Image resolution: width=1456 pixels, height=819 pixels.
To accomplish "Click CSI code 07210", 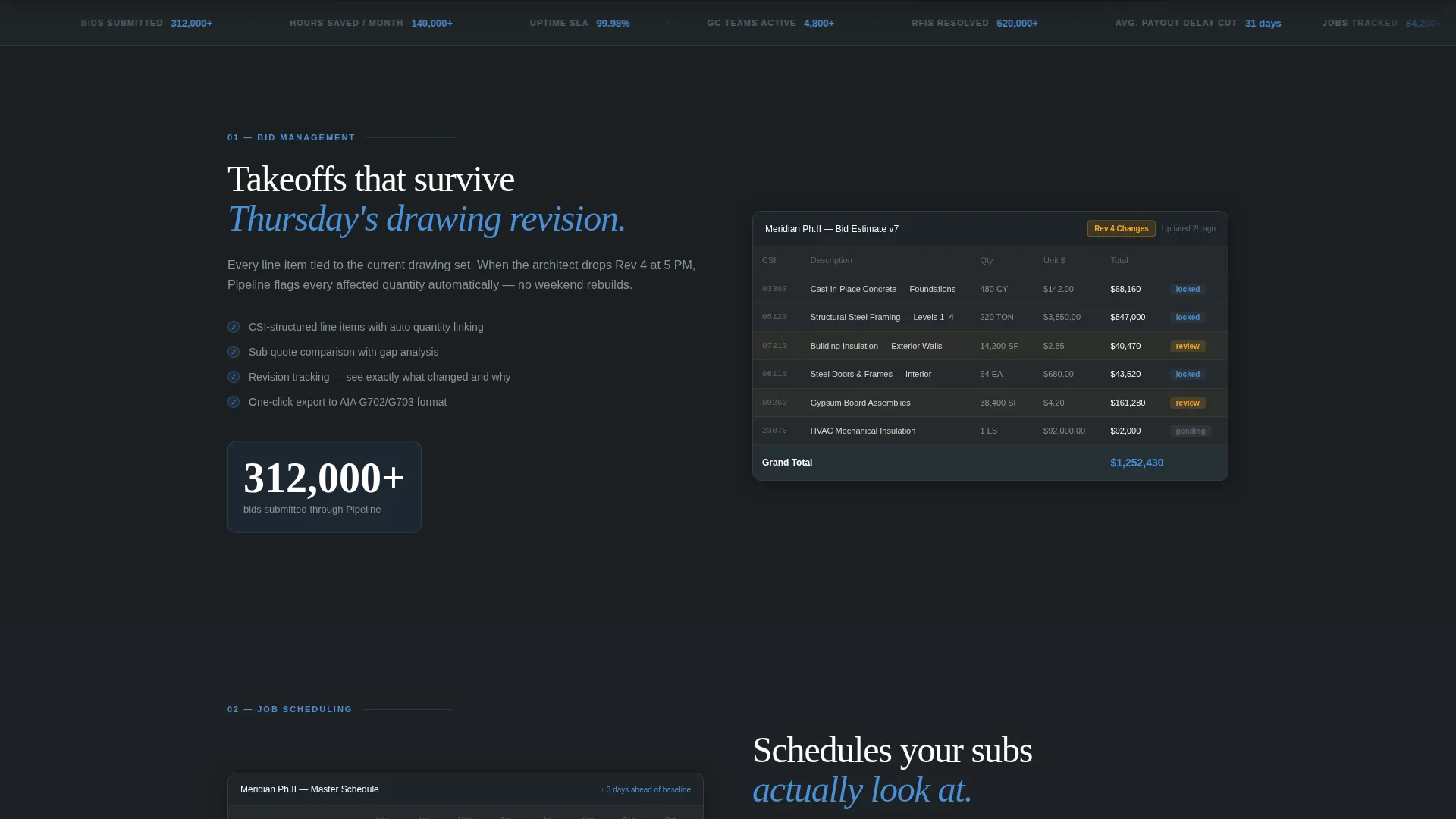I will tap(774, 346).
